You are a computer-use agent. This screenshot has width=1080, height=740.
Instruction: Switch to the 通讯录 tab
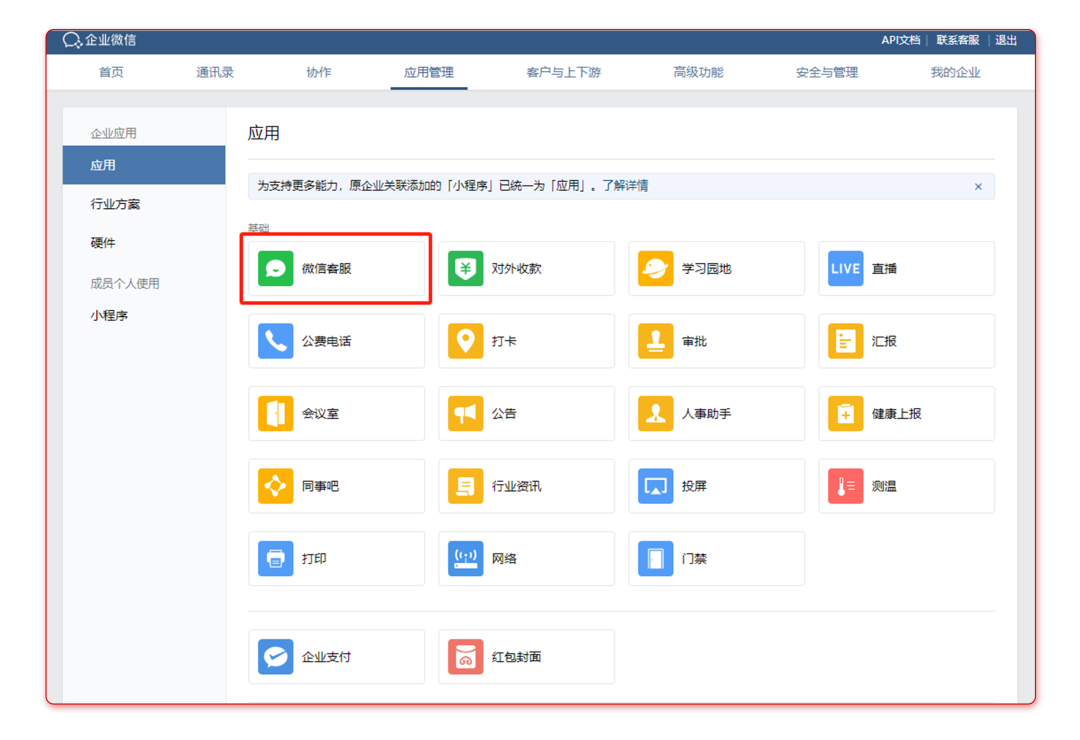[215, 73]
